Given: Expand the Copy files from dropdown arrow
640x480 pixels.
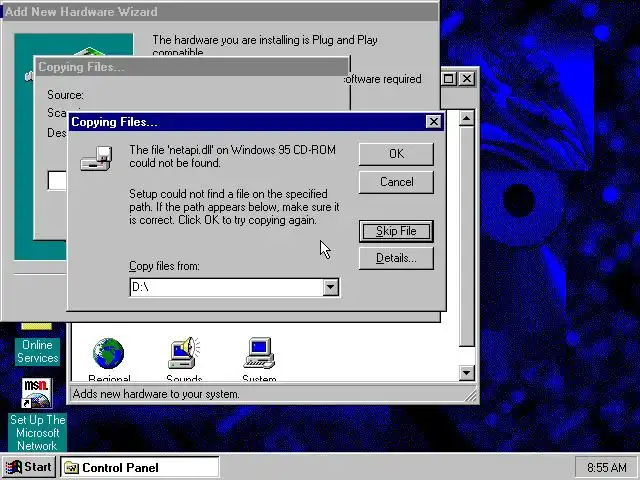Looking at the screenshot, I should pos(331,287).
